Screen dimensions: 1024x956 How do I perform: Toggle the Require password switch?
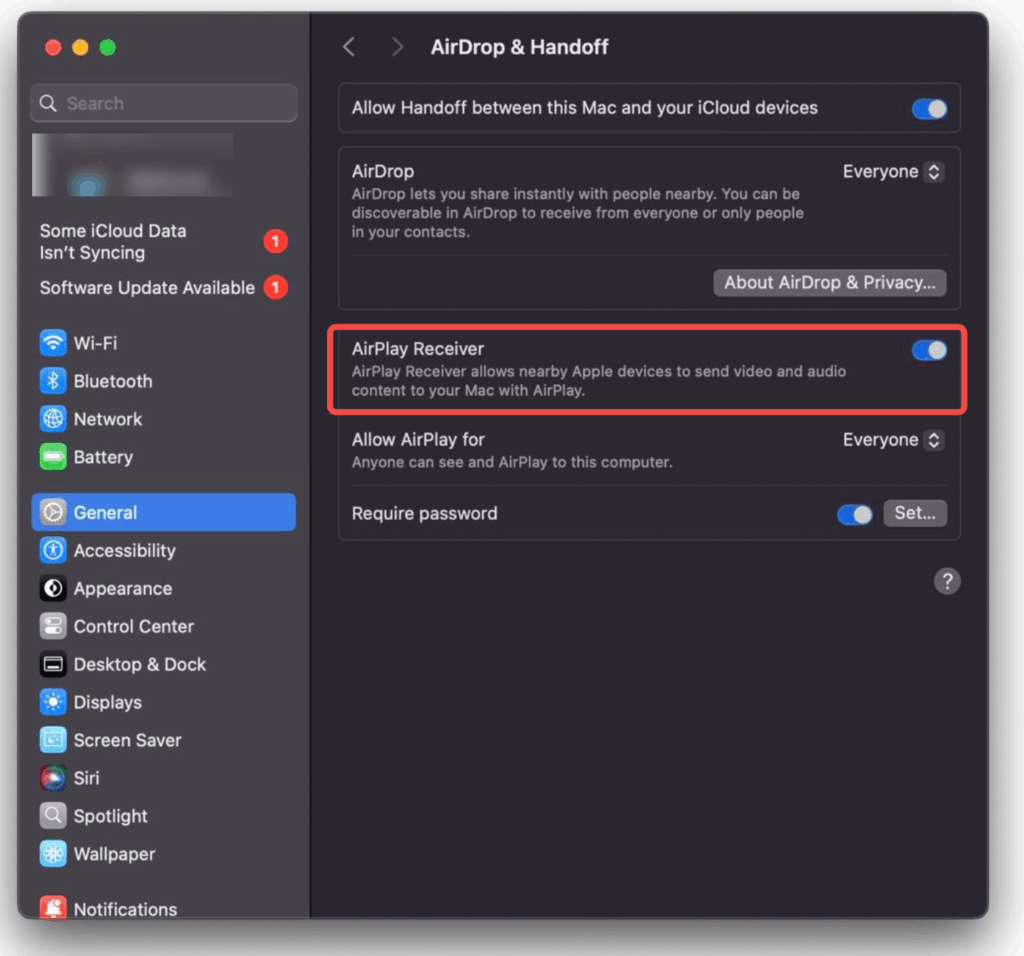coord(855,514)
